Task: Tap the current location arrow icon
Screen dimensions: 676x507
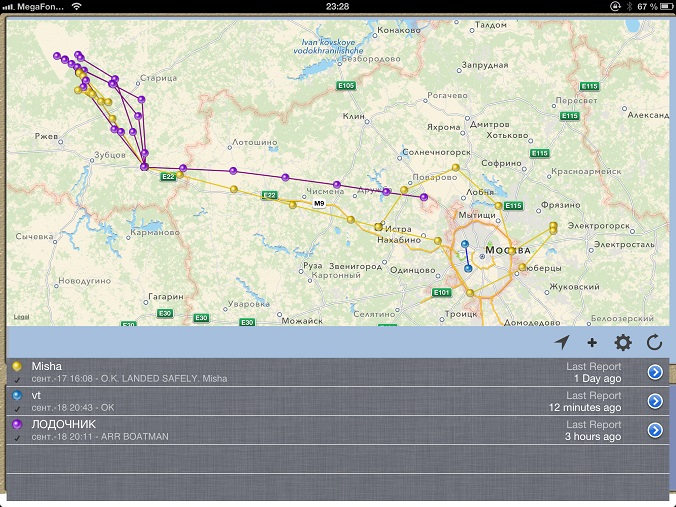Action: (x=562, y=343)
